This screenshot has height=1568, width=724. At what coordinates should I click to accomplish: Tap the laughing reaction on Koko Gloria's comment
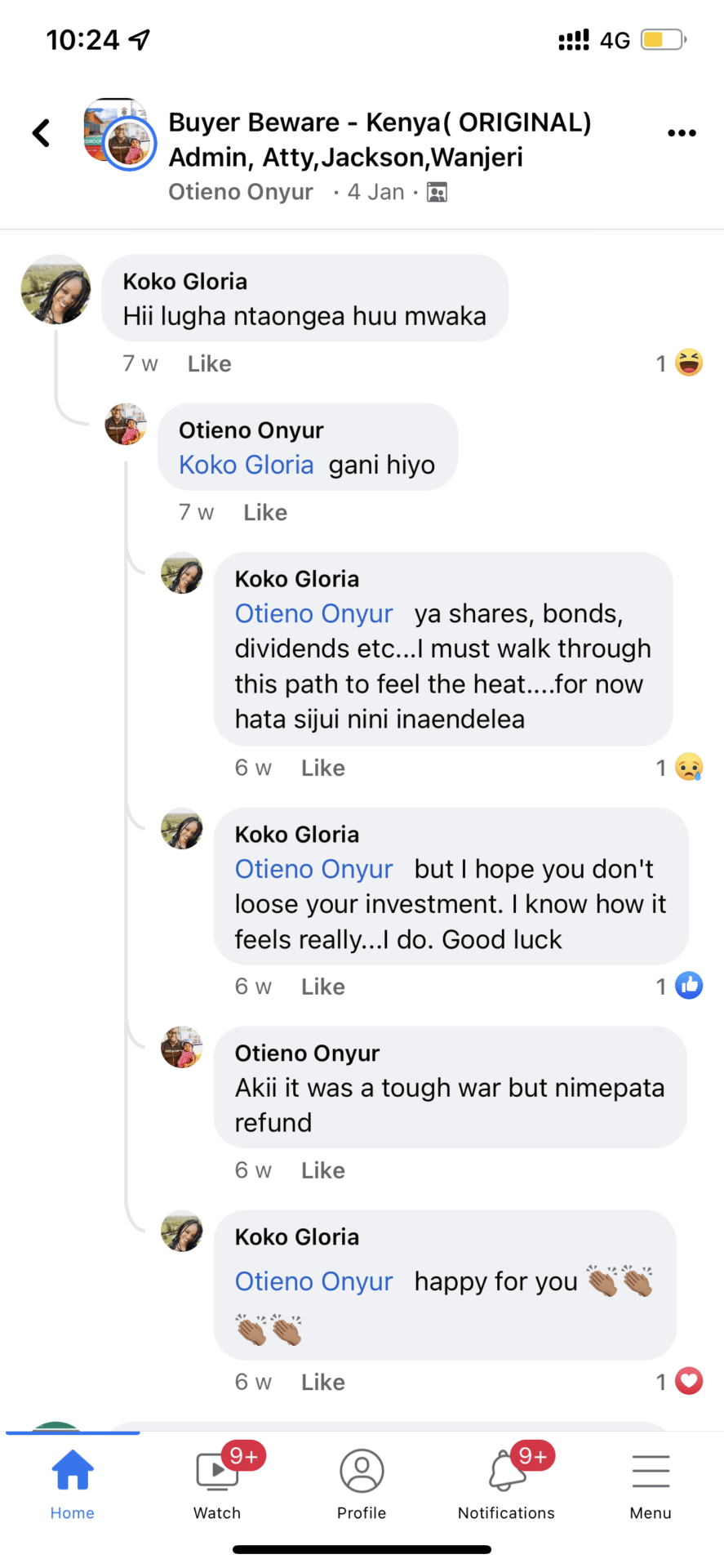[x=689, y=363]
